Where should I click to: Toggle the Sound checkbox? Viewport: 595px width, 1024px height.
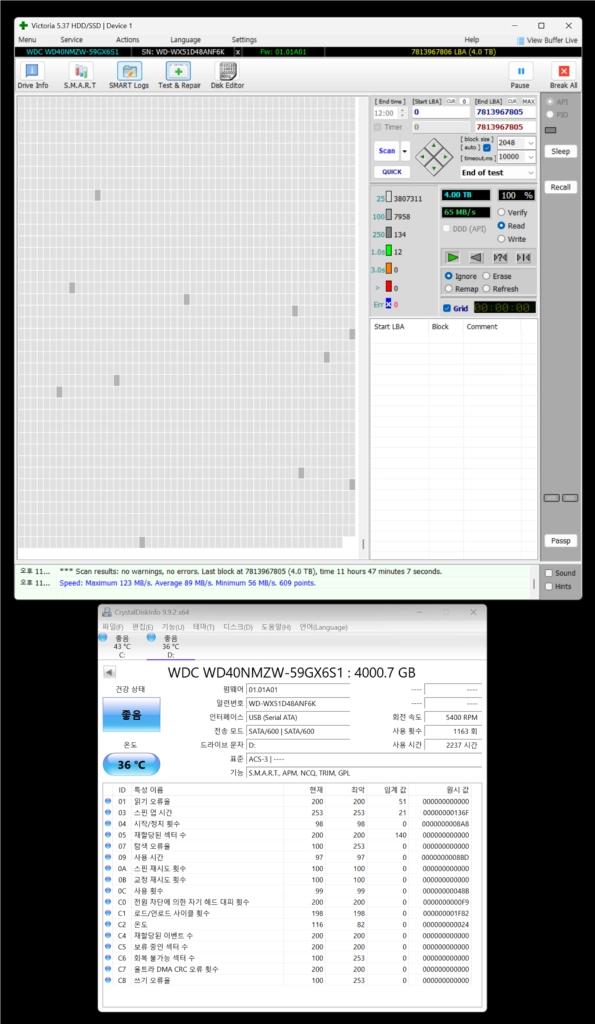(549, 573)
